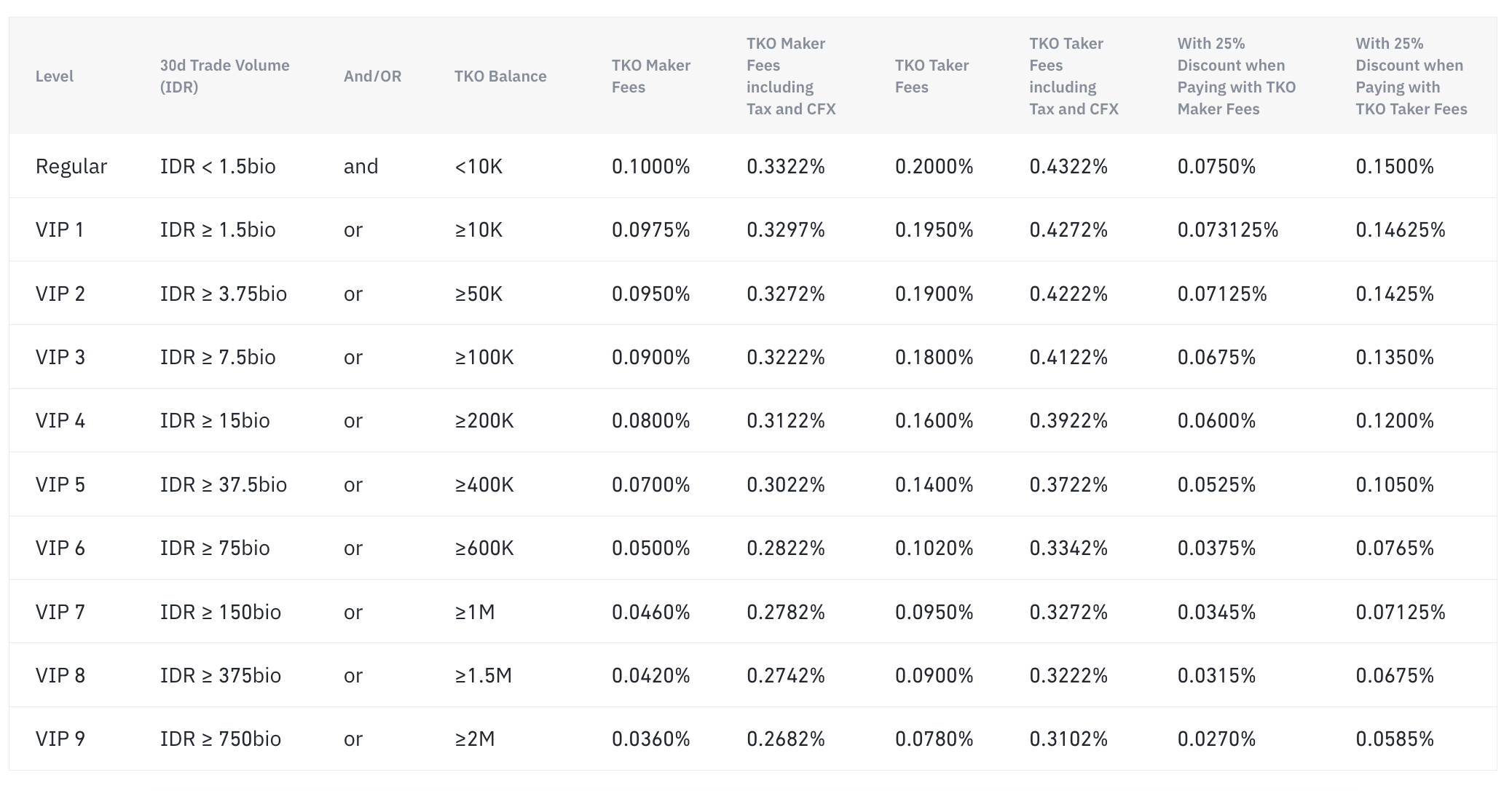Select the 0.0585% discounted taker fee cell
Viewport: 1512px width, 791px height.
coord(1395,739)
